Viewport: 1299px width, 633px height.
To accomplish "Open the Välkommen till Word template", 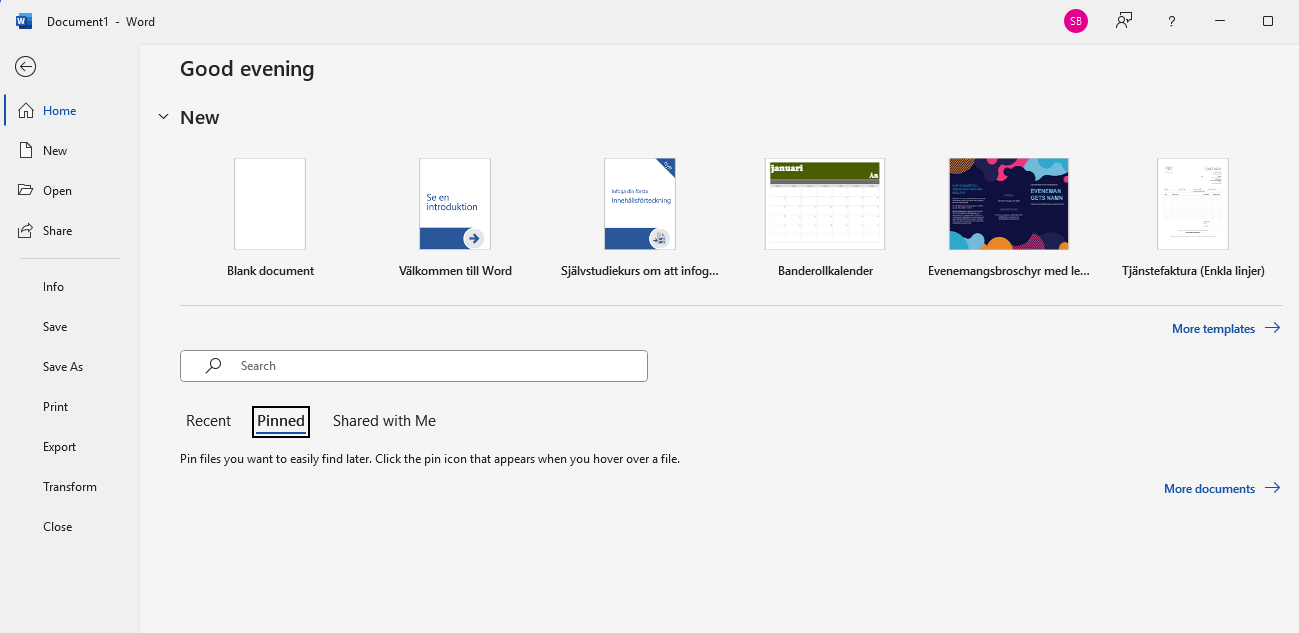I will coord(455,204).
